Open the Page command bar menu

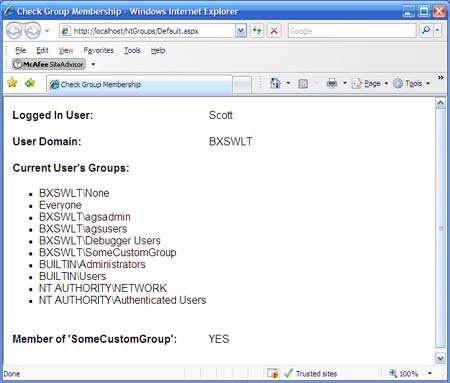[x=370, y=83]
